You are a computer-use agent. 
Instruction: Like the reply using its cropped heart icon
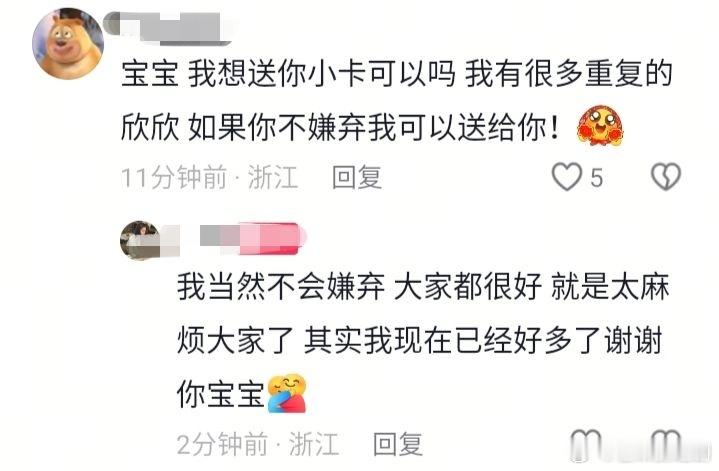click(x=586, y=444)
